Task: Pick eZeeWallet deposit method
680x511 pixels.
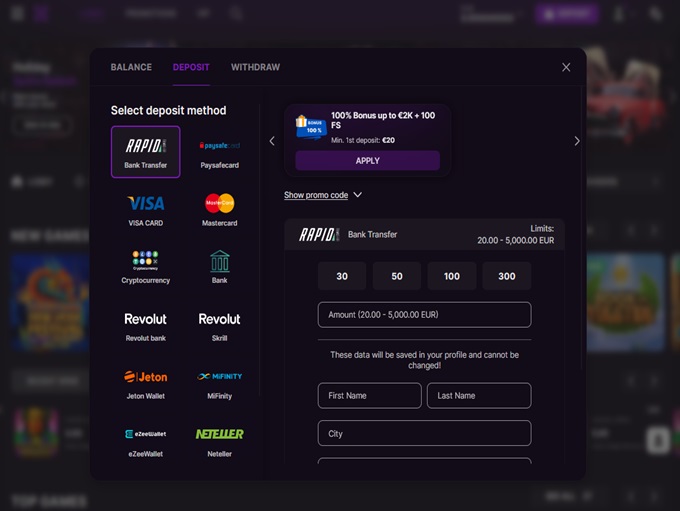Action: click(x=146, y=440)
